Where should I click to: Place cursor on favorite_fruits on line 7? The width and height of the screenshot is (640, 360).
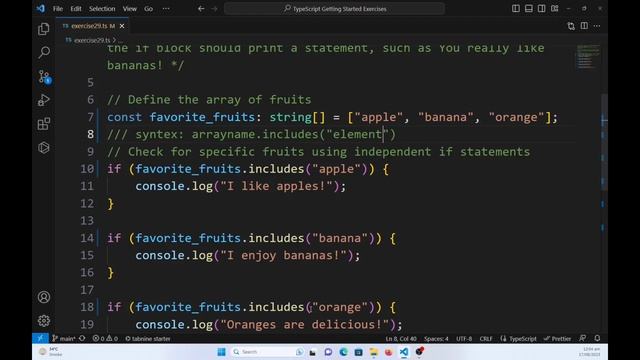202,117
